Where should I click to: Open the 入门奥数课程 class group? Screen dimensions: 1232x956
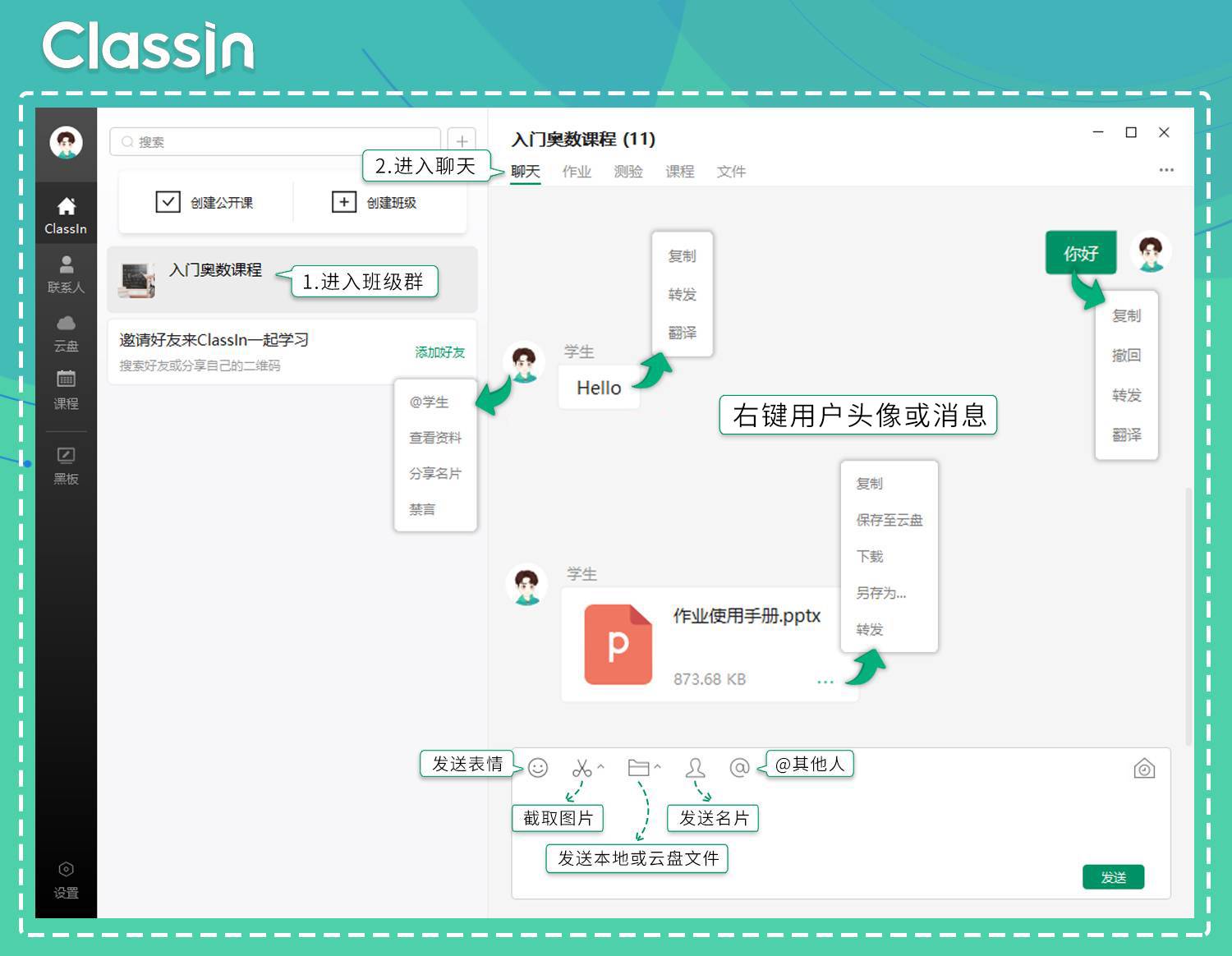pos(292,279)
